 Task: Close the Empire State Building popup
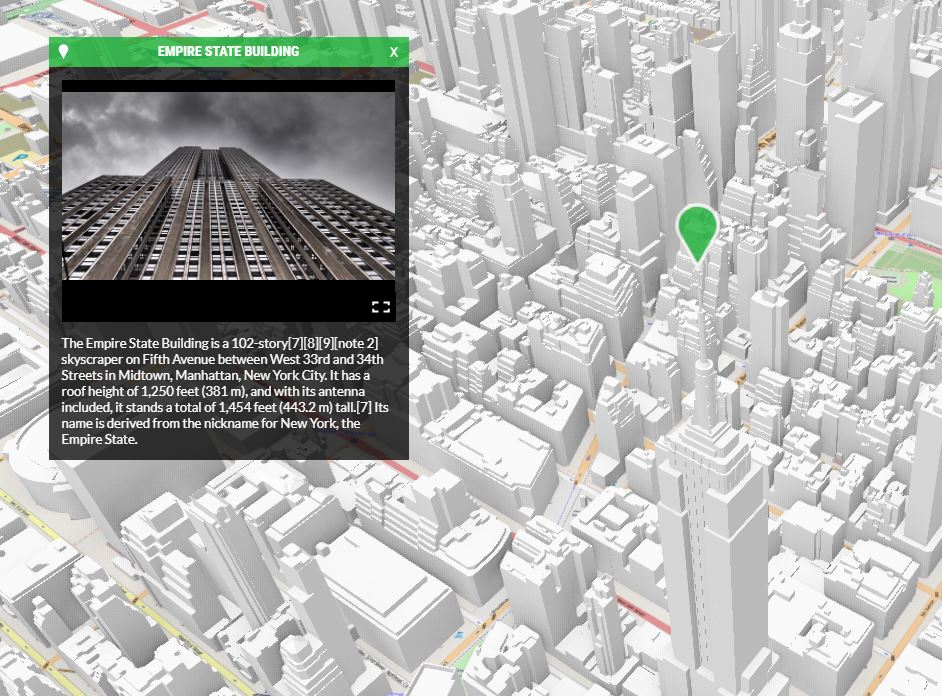click(x=394, y=52)
